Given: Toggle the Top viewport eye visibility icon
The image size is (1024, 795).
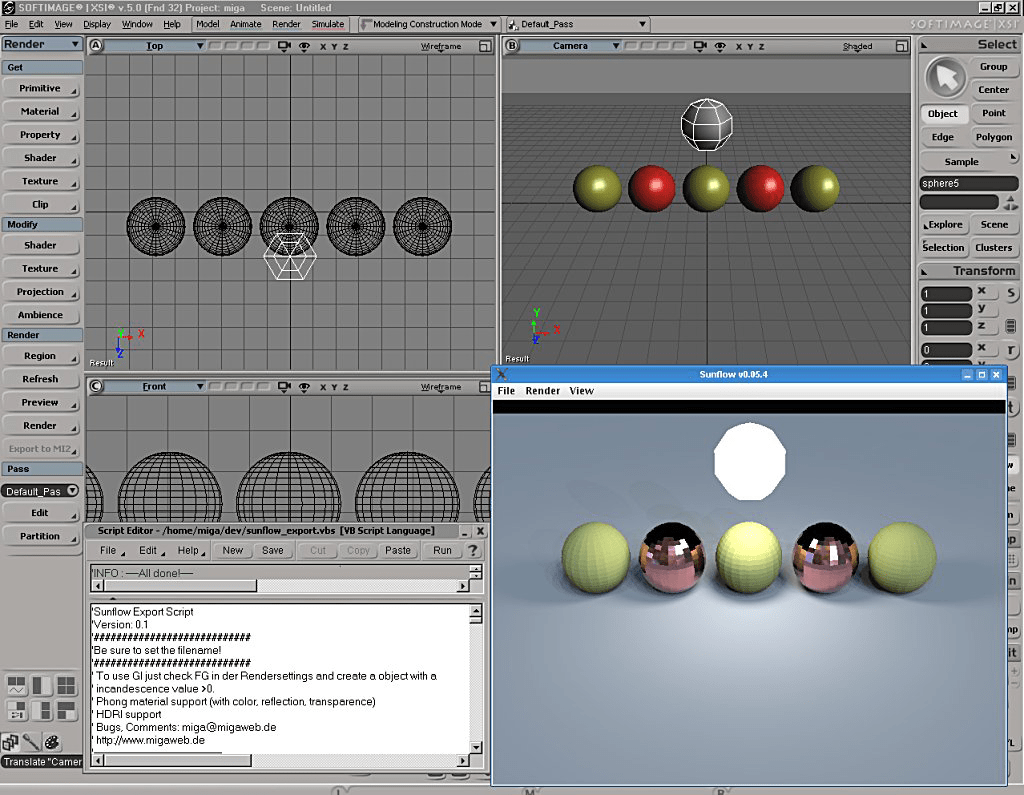Looking at the screenshot, I should click(x=304, y=46).
